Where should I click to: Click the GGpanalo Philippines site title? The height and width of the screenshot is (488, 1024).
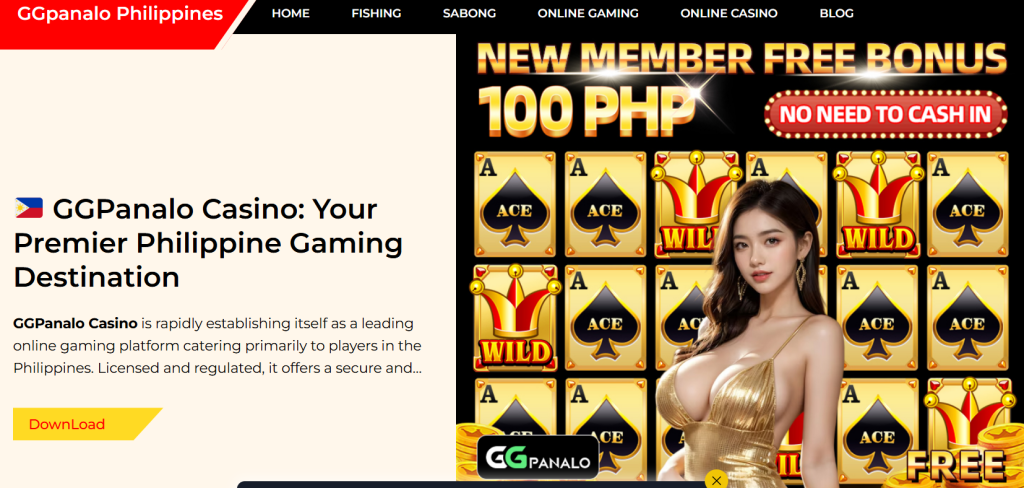120,14
